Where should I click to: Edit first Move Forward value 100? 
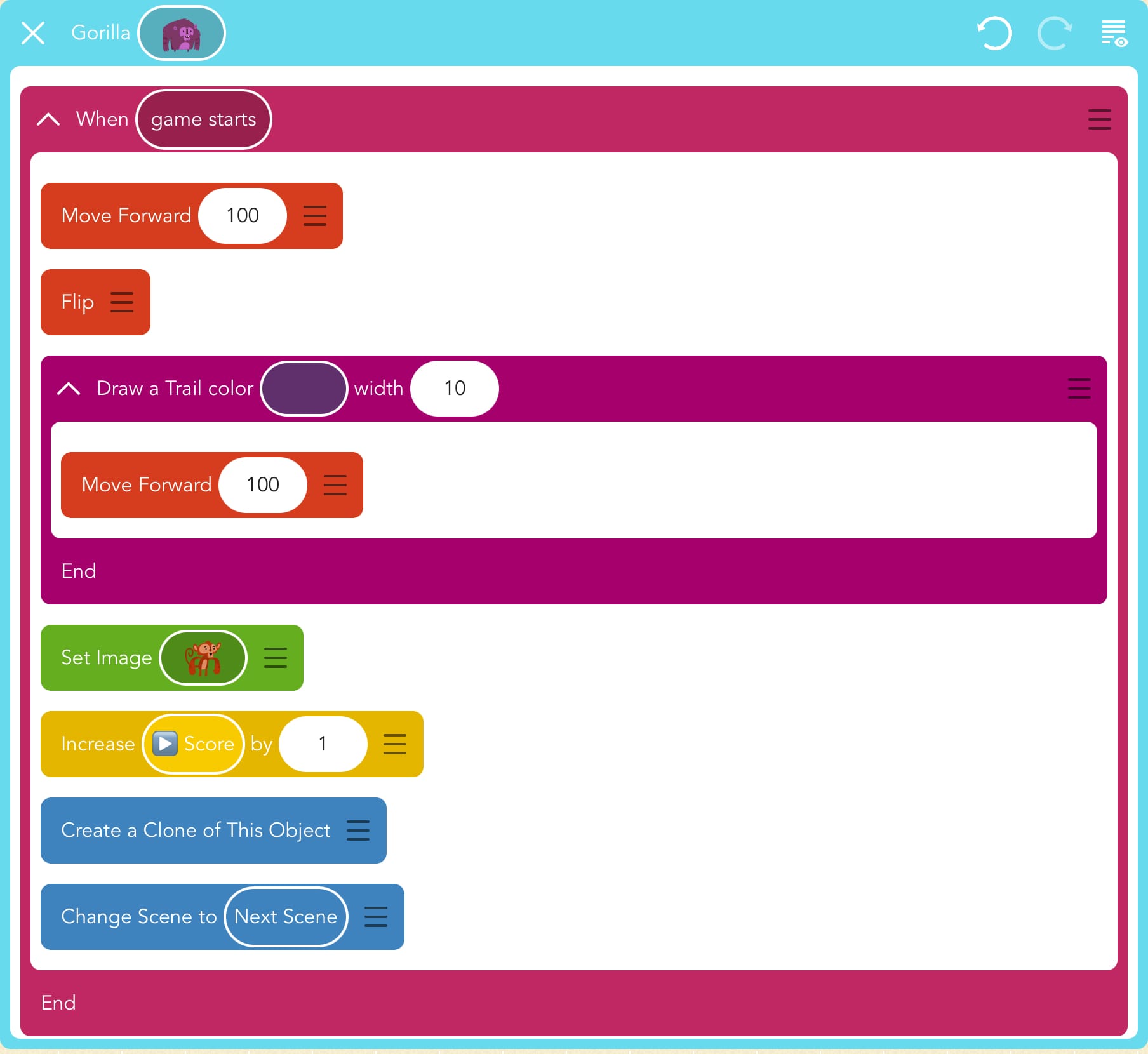[243, 216]
